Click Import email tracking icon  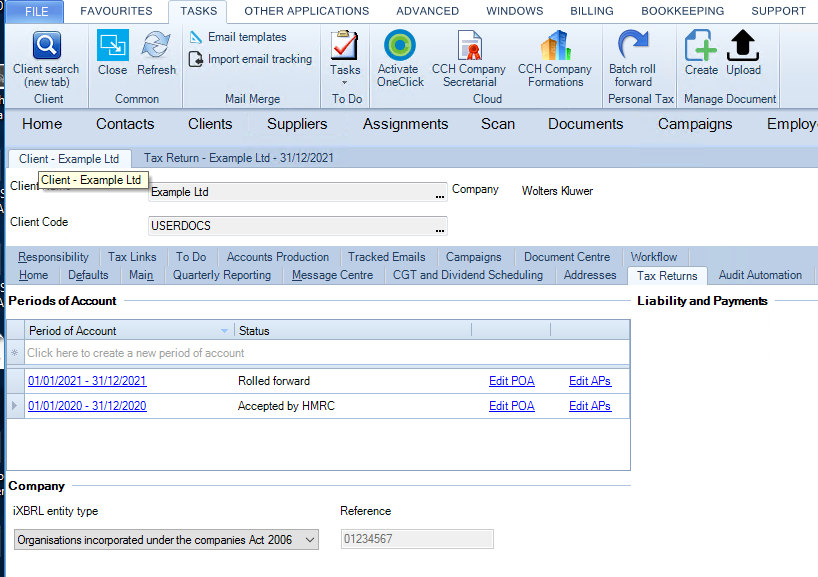point(196,59)
